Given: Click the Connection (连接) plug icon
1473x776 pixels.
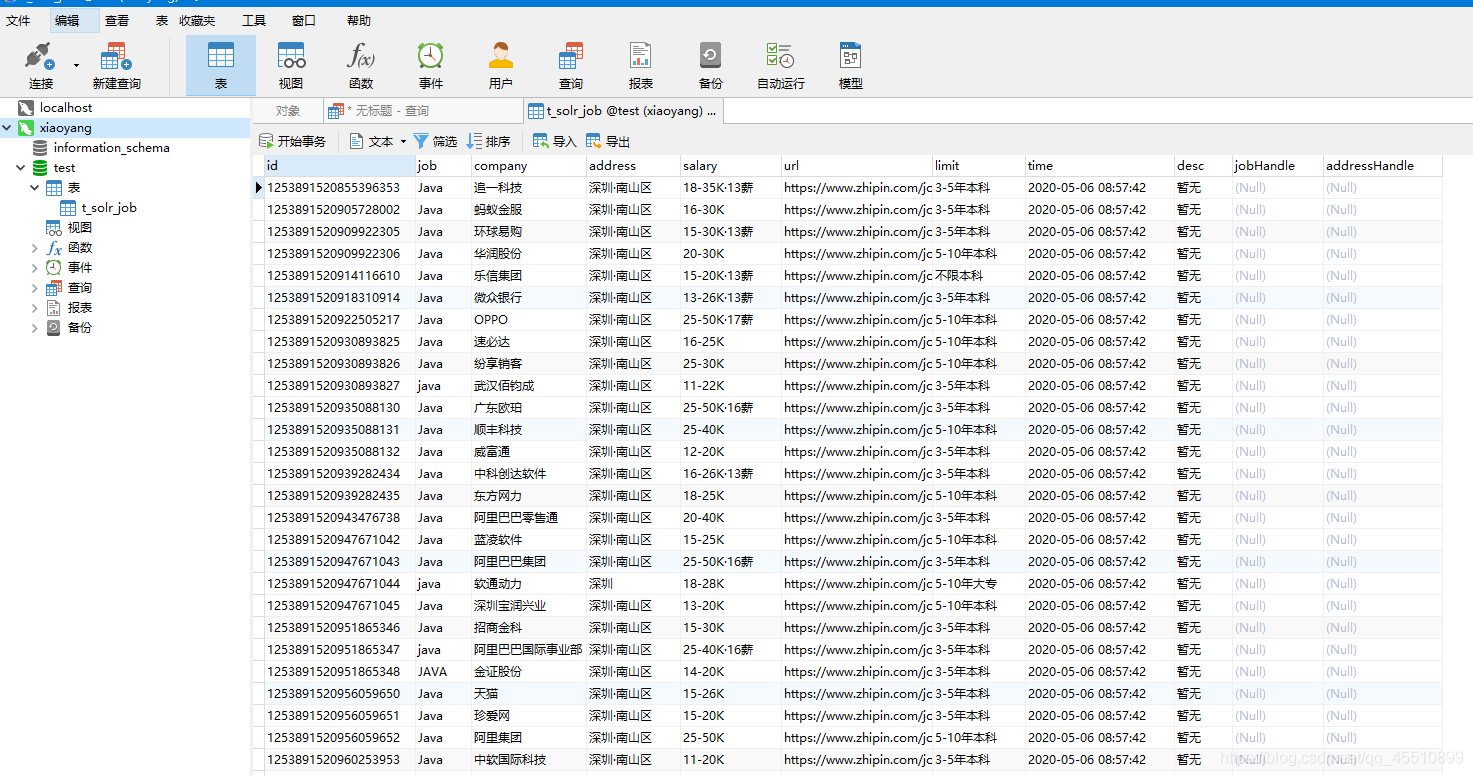Looking at the screenshot, I should [x=40, y=56].
